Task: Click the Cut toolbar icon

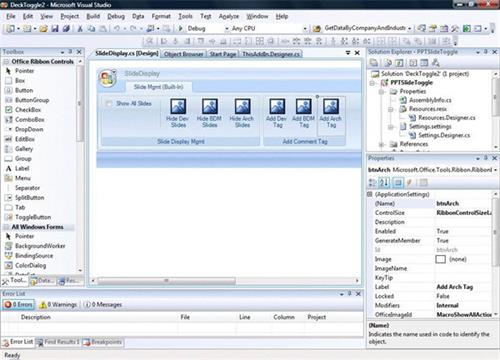Action: pyautogui.click(x=80, y=29)
